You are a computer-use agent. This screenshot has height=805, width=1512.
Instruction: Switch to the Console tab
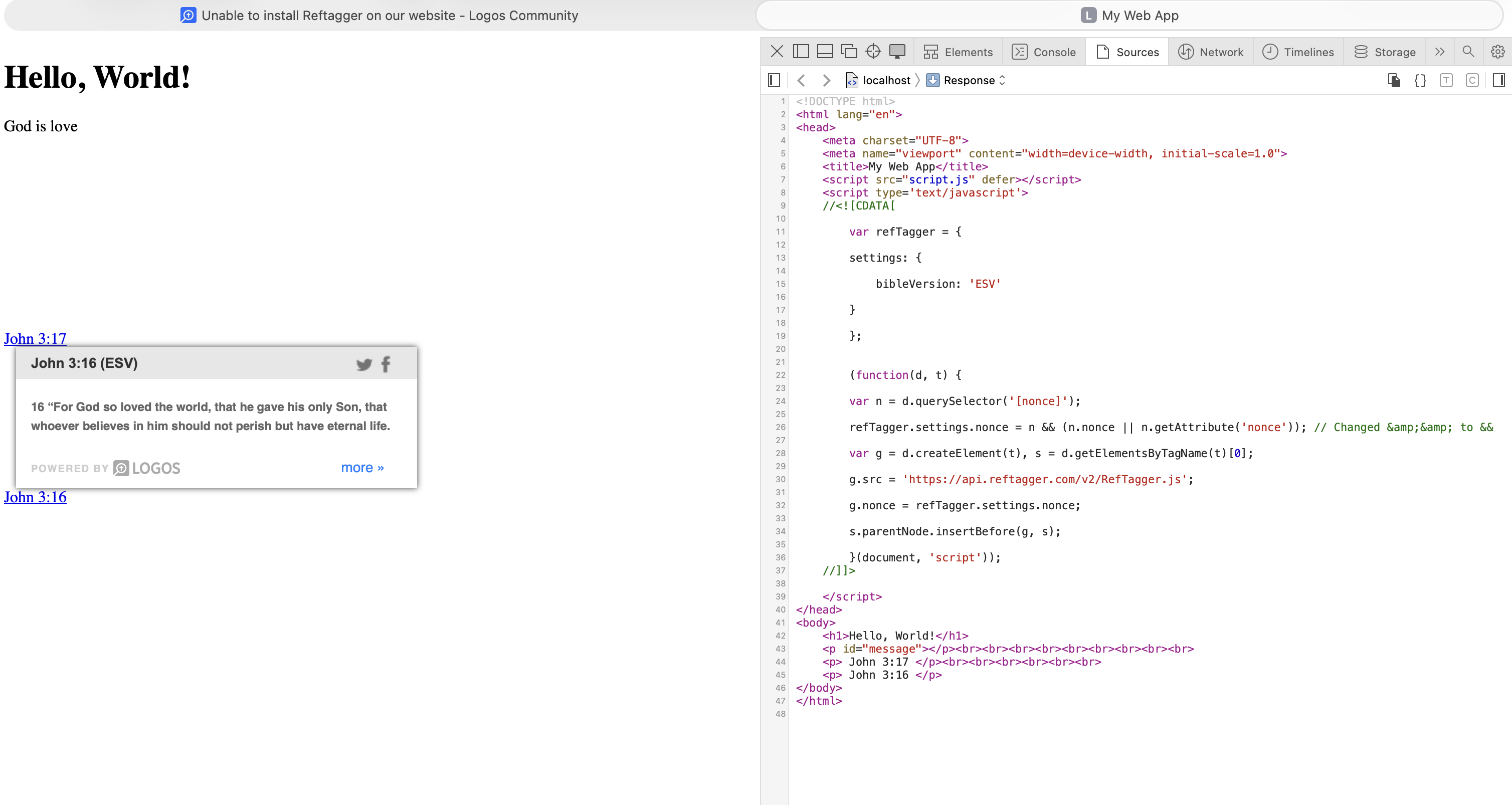click(x=1044, y=52)
